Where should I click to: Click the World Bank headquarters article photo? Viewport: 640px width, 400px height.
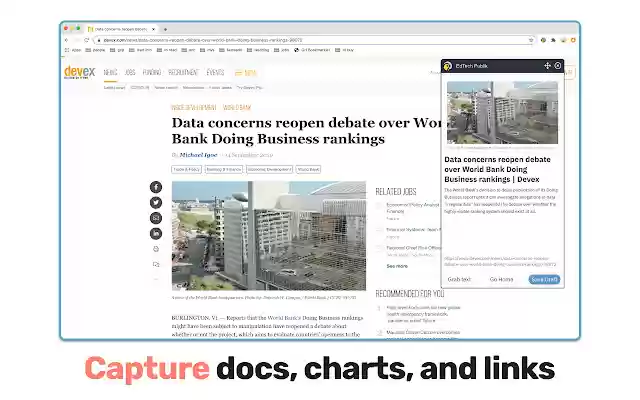(269, 236)
